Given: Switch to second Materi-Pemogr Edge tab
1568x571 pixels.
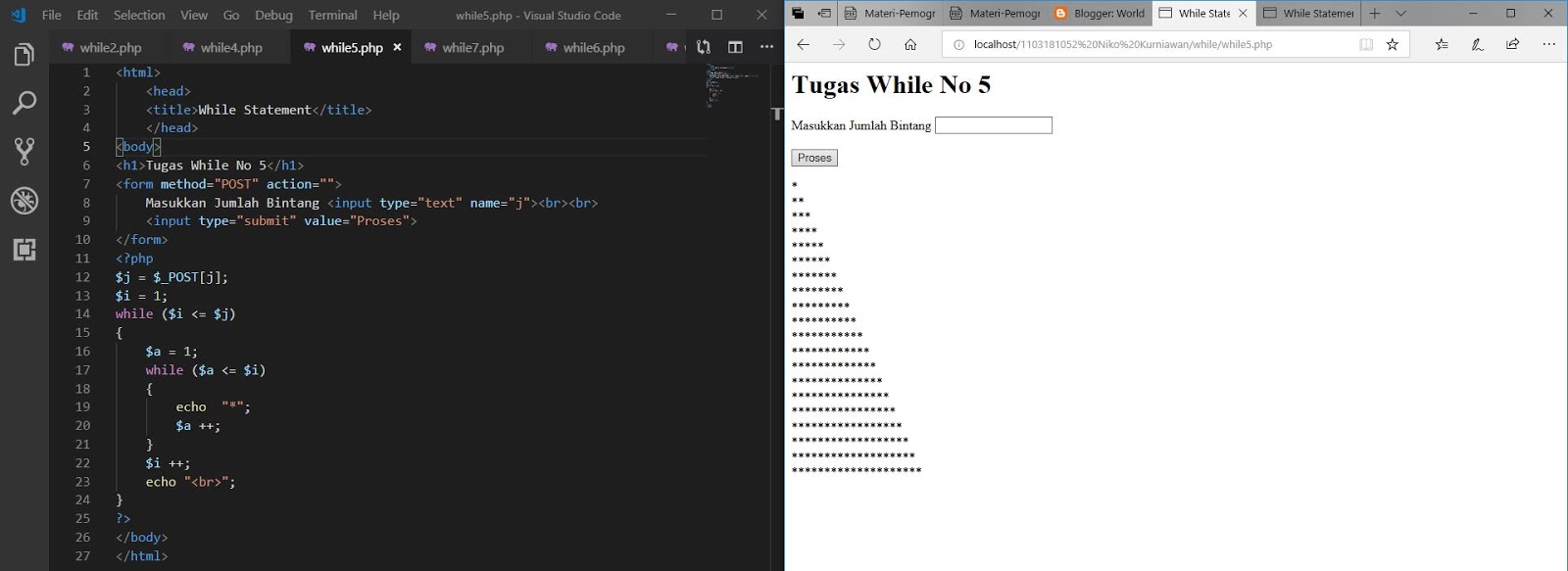Looking at the screenshot, I should pyautogui.click(x=995, y=13).
